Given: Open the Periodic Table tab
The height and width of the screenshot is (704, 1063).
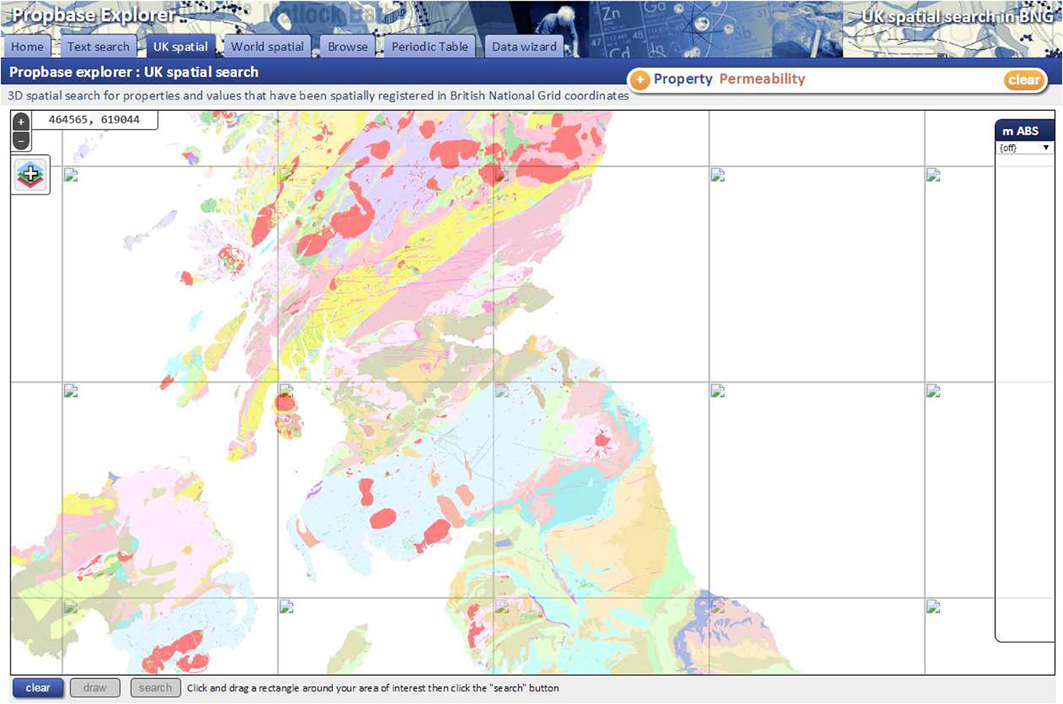Looking at the screenshot, I should (x=429, y=46).
